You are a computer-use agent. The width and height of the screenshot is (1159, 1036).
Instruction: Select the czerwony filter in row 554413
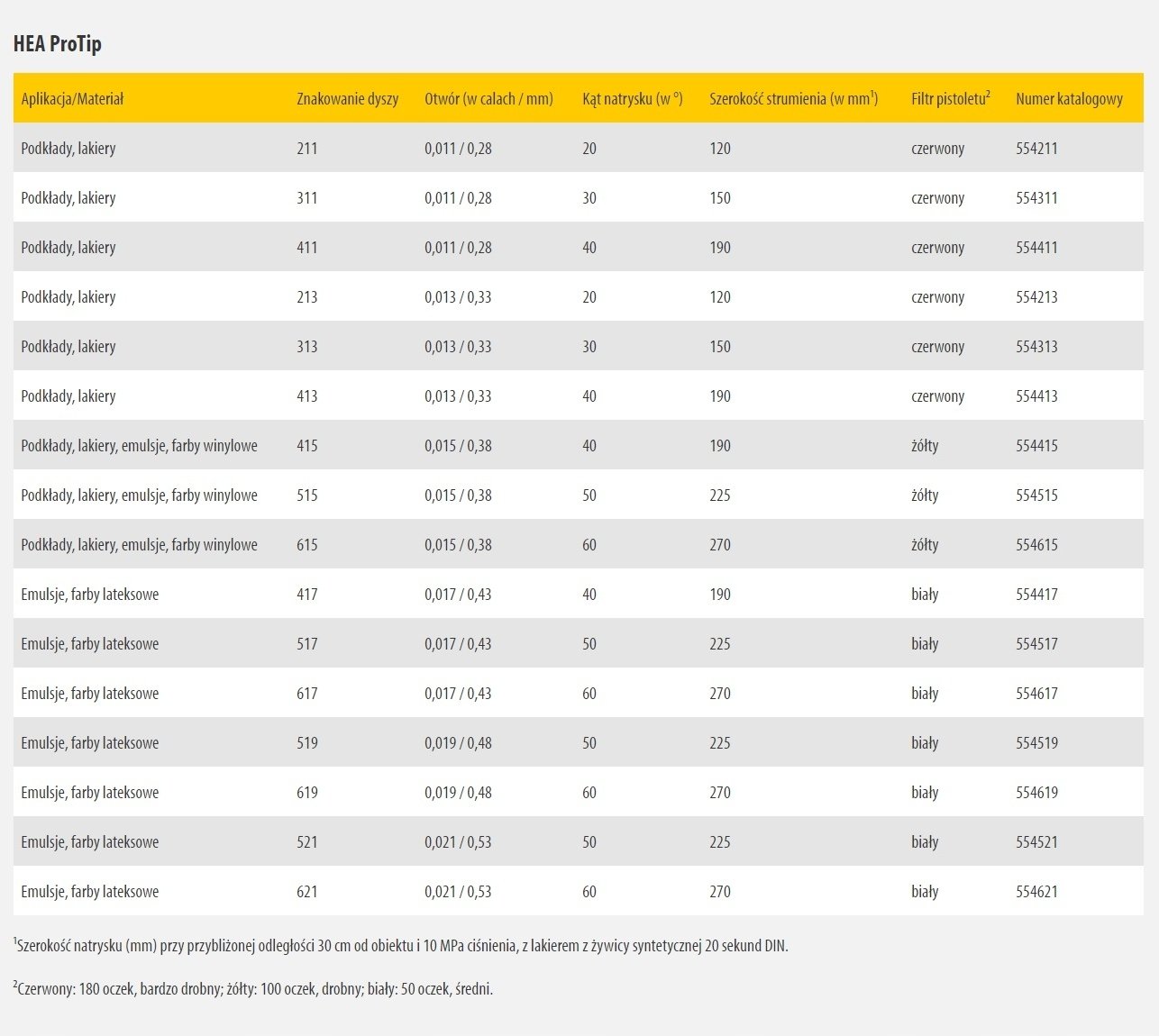click(937, 396)
